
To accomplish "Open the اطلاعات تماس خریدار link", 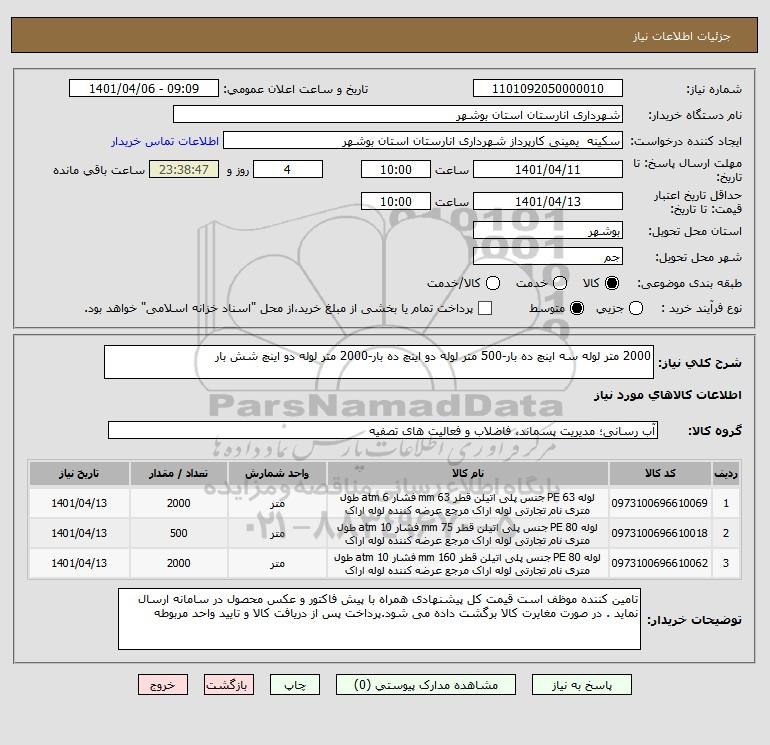I will point(165,141).
